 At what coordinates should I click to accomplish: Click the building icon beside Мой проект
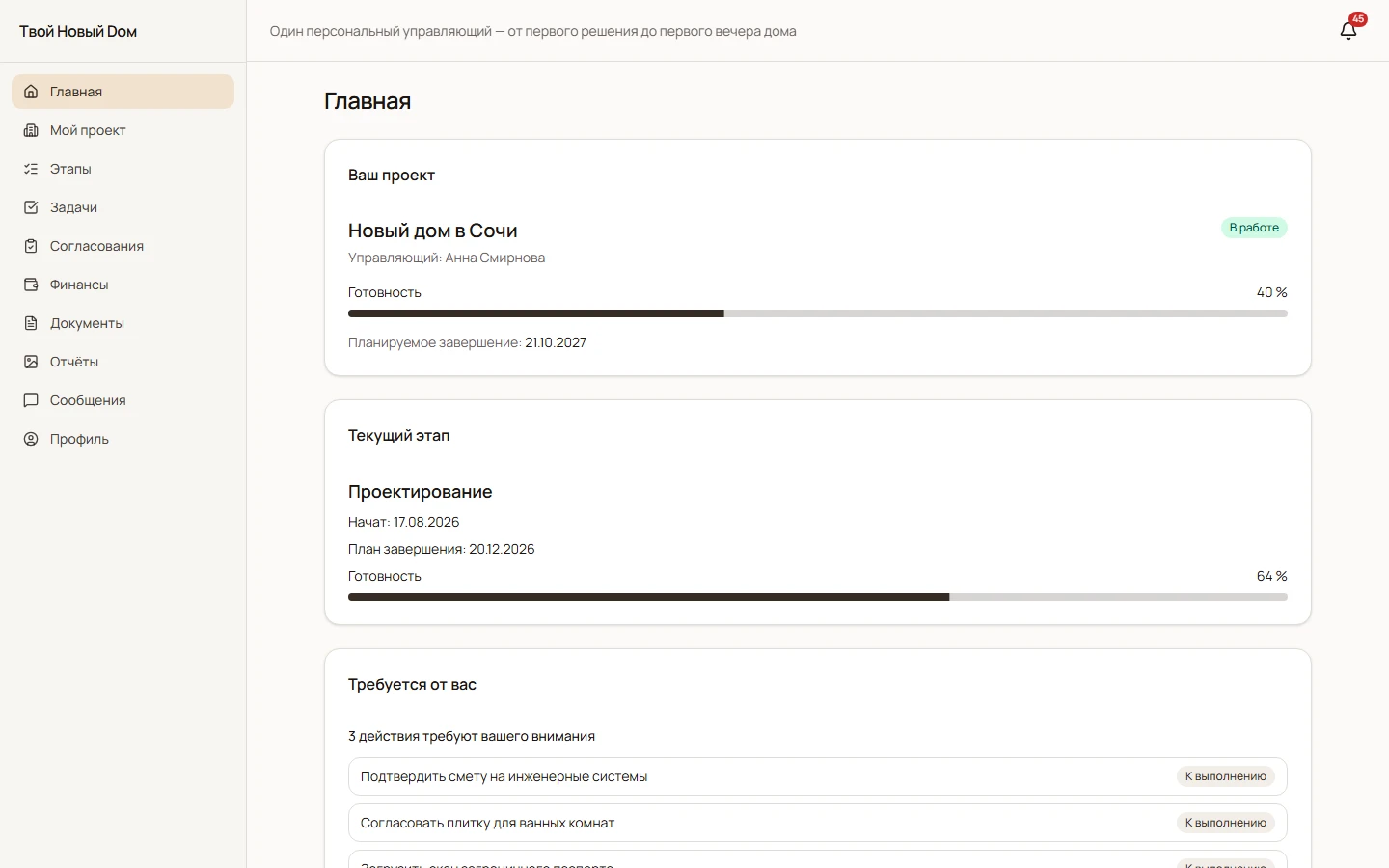pyautogui.click(x=31, y=130)
